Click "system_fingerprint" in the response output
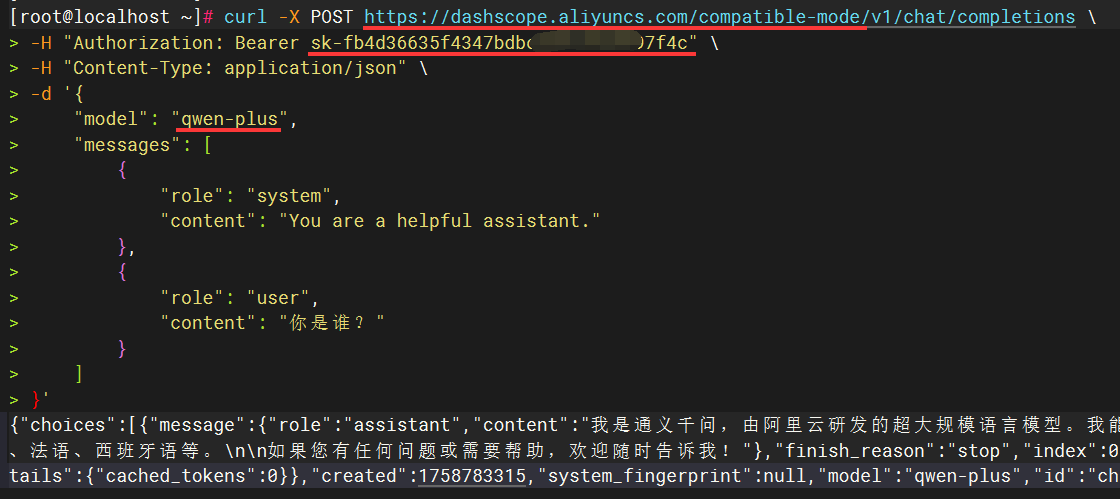The image size is (1120, 499). [x=640, y=476]
